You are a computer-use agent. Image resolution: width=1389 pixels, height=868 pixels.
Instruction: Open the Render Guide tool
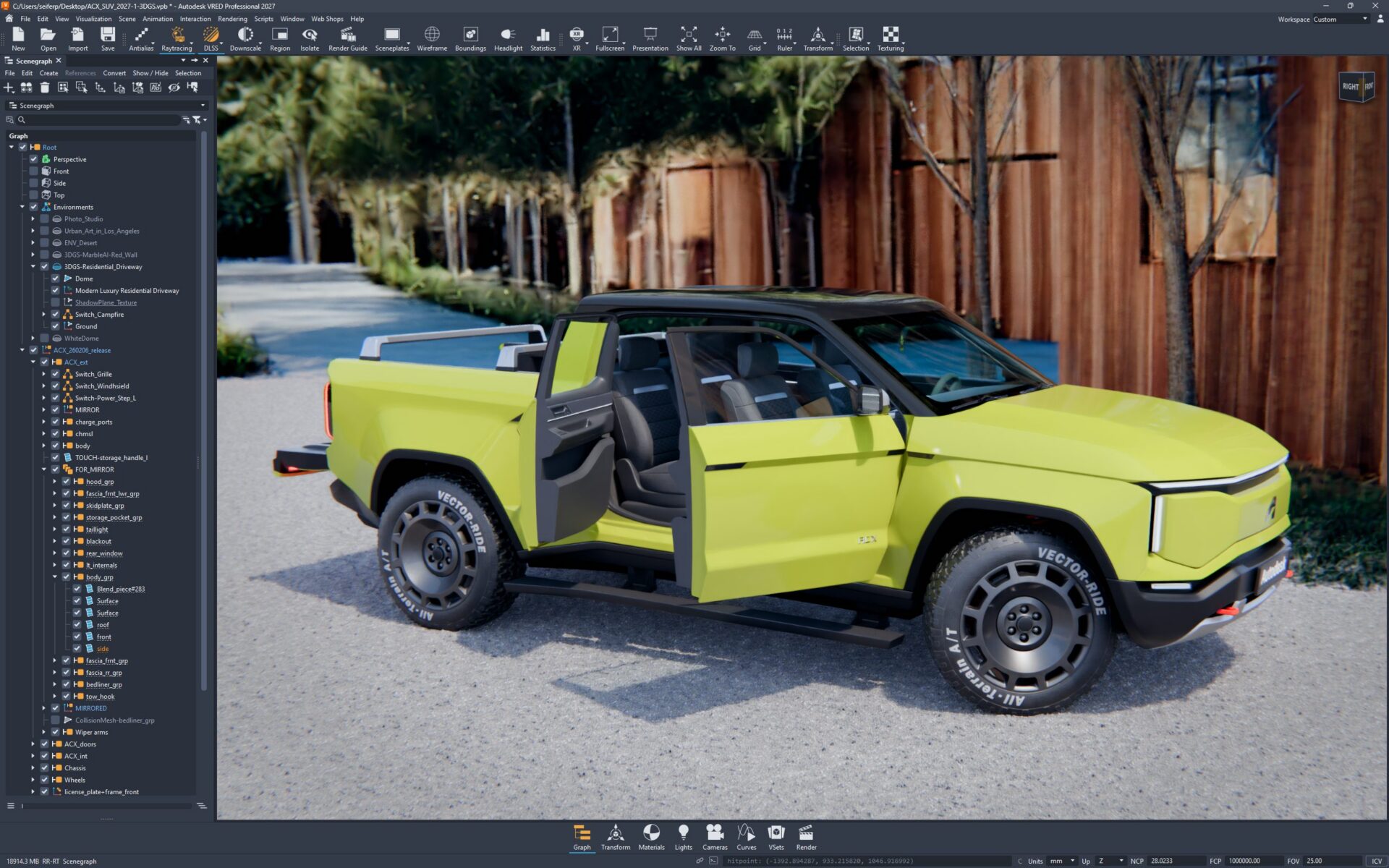pyautogui.click(x=348, y=39)
